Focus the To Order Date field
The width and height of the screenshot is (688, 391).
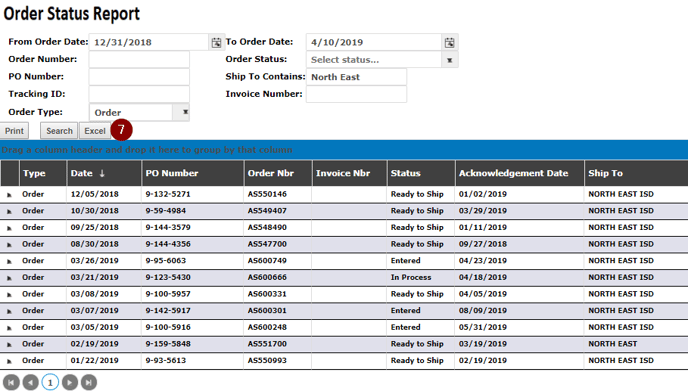coord(374,43)
